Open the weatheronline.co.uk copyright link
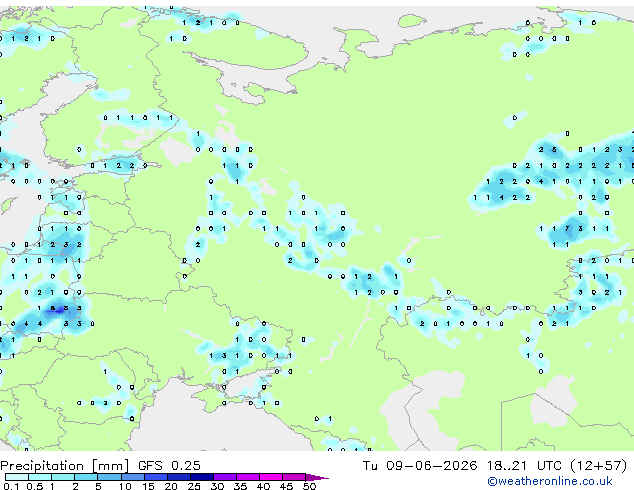Image resolution: width=634 pixels, height=490 pixels. pos(550,481)
